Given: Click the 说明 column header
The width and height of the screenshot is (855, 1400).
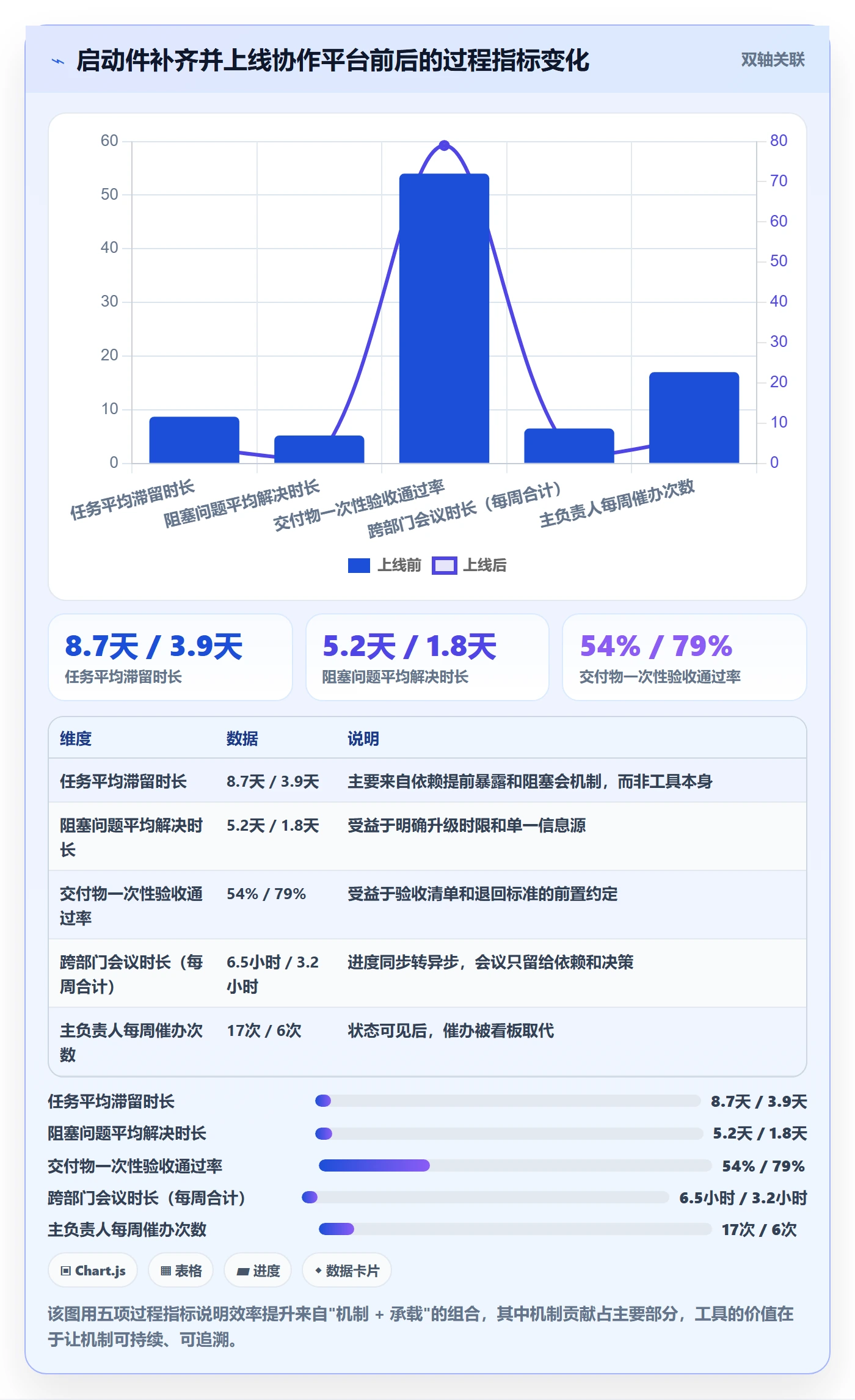Looking at the screenshot, I should 363,738.
